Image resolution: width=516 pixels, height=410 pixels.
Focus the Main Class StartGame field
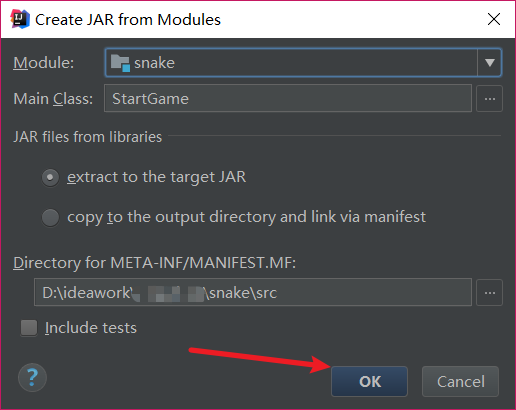click(288, 98)
